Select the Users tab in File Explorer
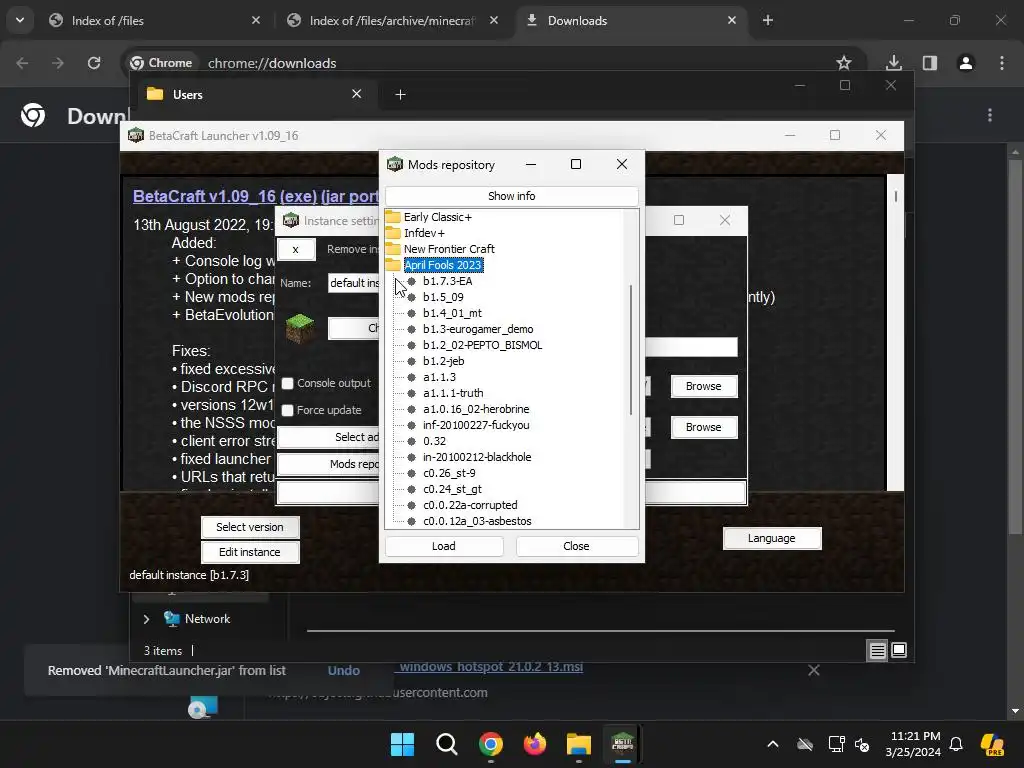This screenshot has width=1024, height=768. pyautogui.click(x=255, y=95)
